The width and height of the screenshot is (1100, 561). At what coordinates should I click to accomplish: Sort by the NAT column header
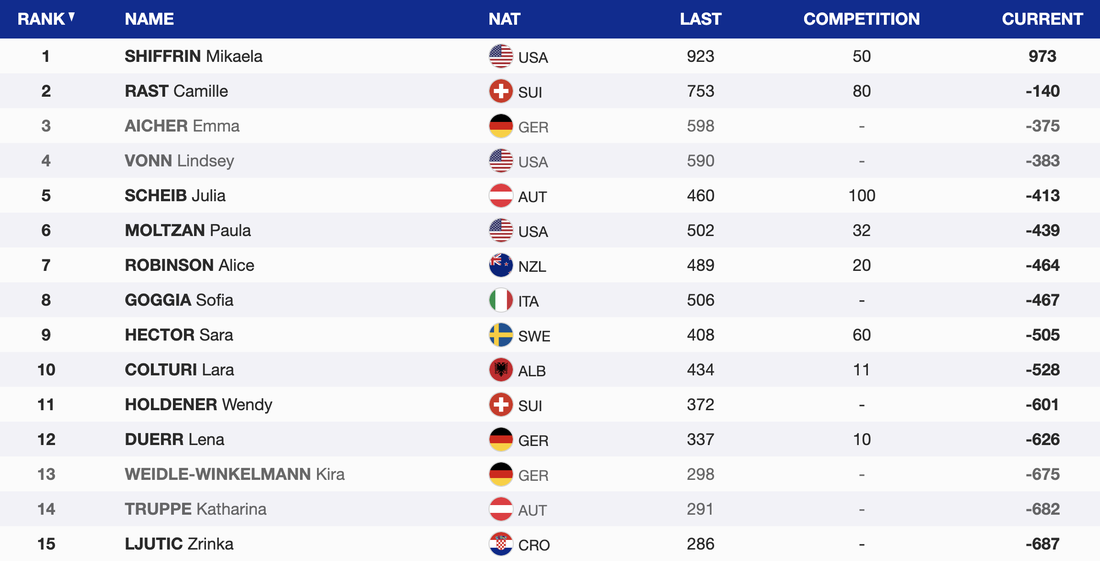click(504, 19)
